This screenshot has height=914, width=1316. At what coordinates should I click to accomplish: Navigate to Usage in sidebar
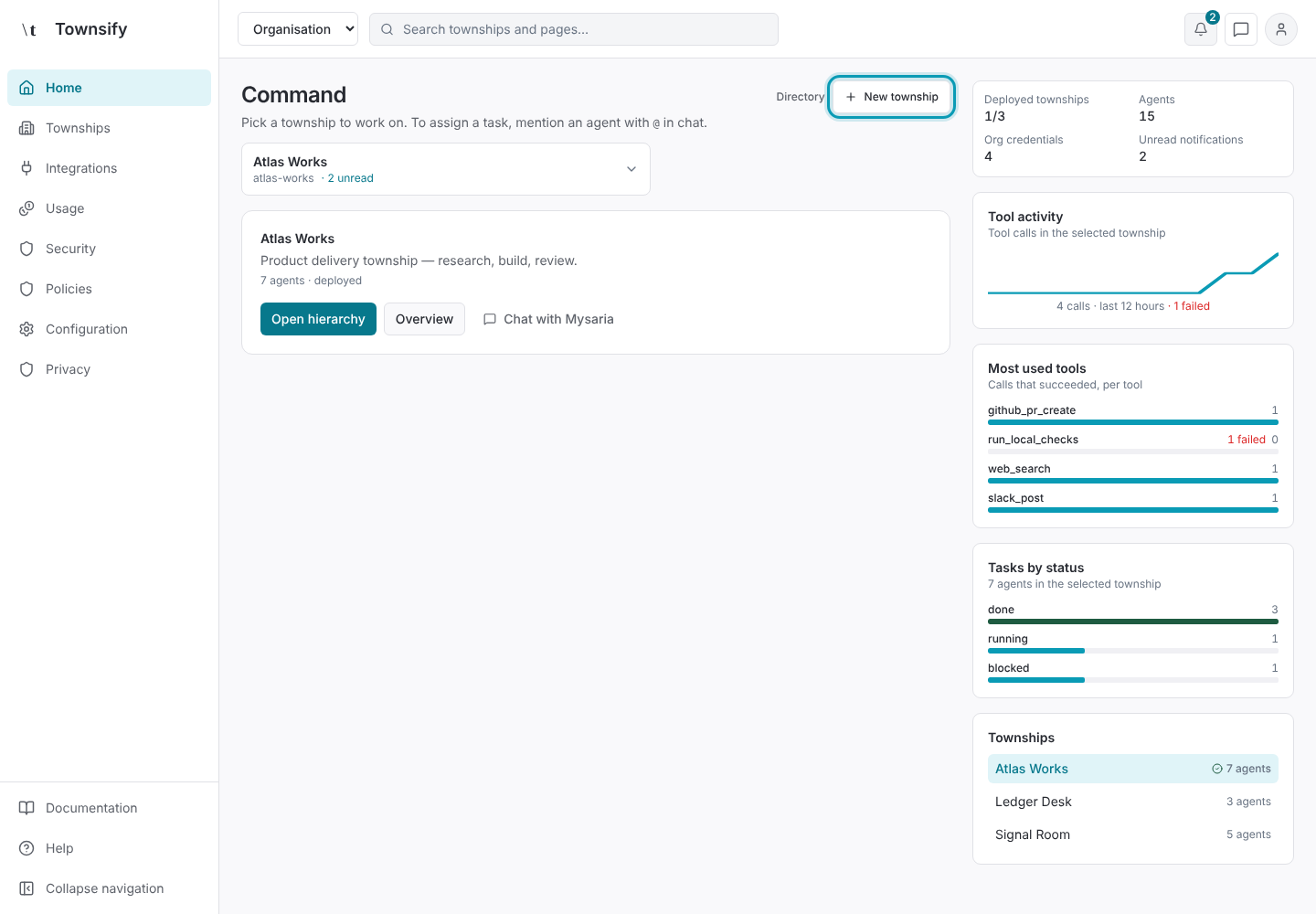coord(109,208)
